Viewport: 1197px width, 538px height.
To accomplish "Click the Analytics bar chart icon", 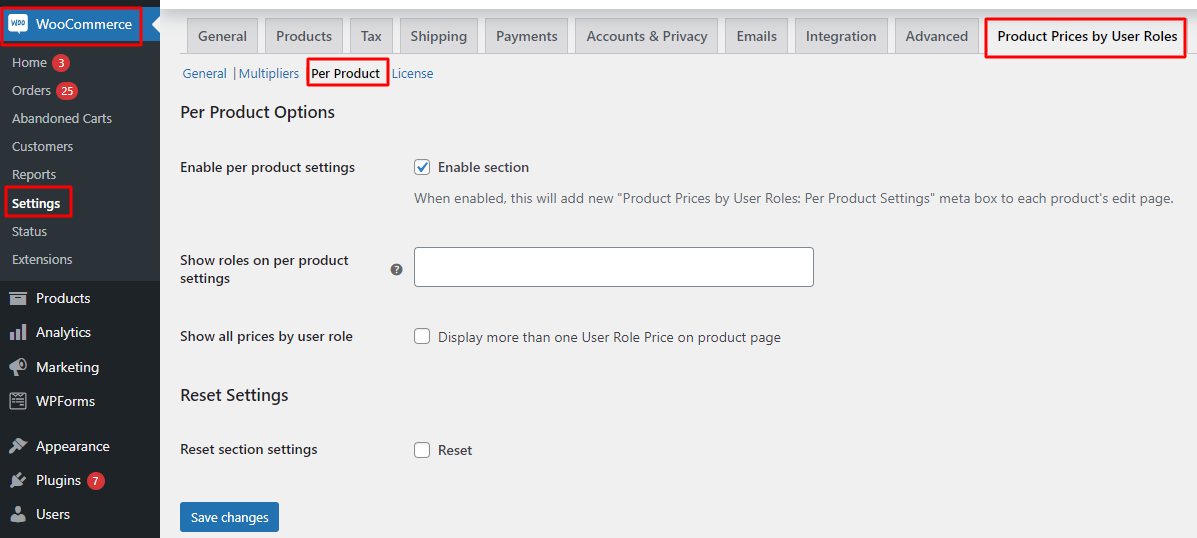I will [x=18, y=333].
